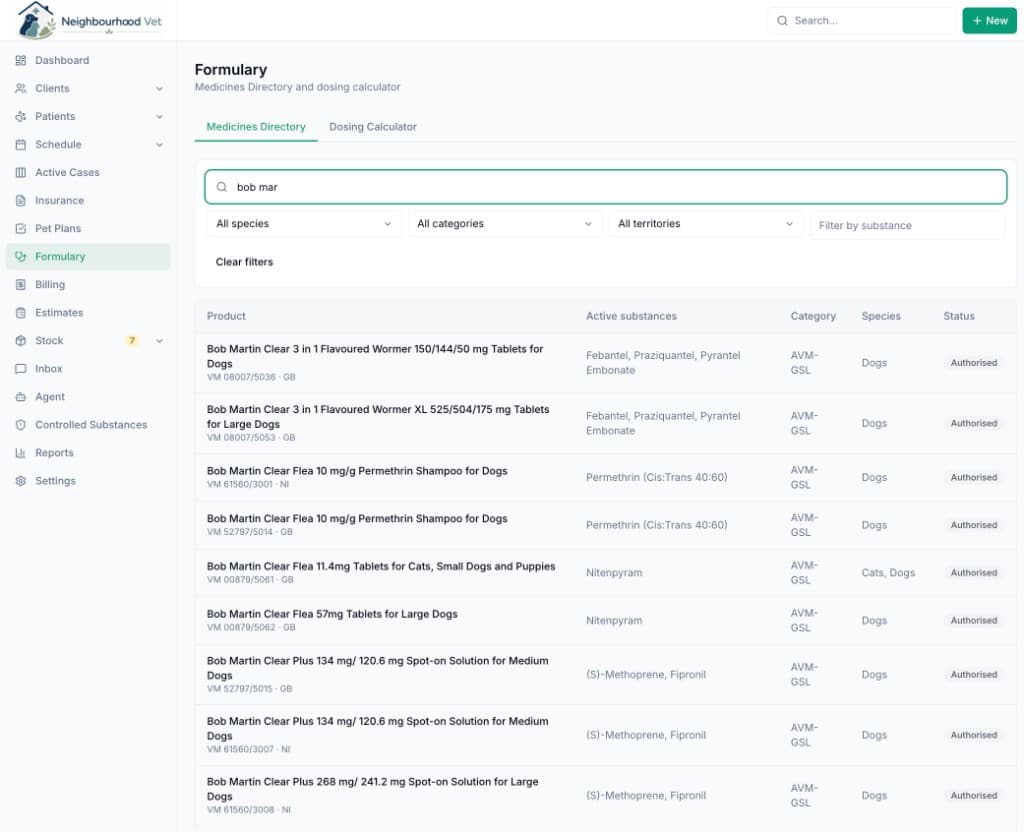
Task: Select Permethrin Shampoo row VM 52797/5014 GB
Action: click(x=605, y=525)
